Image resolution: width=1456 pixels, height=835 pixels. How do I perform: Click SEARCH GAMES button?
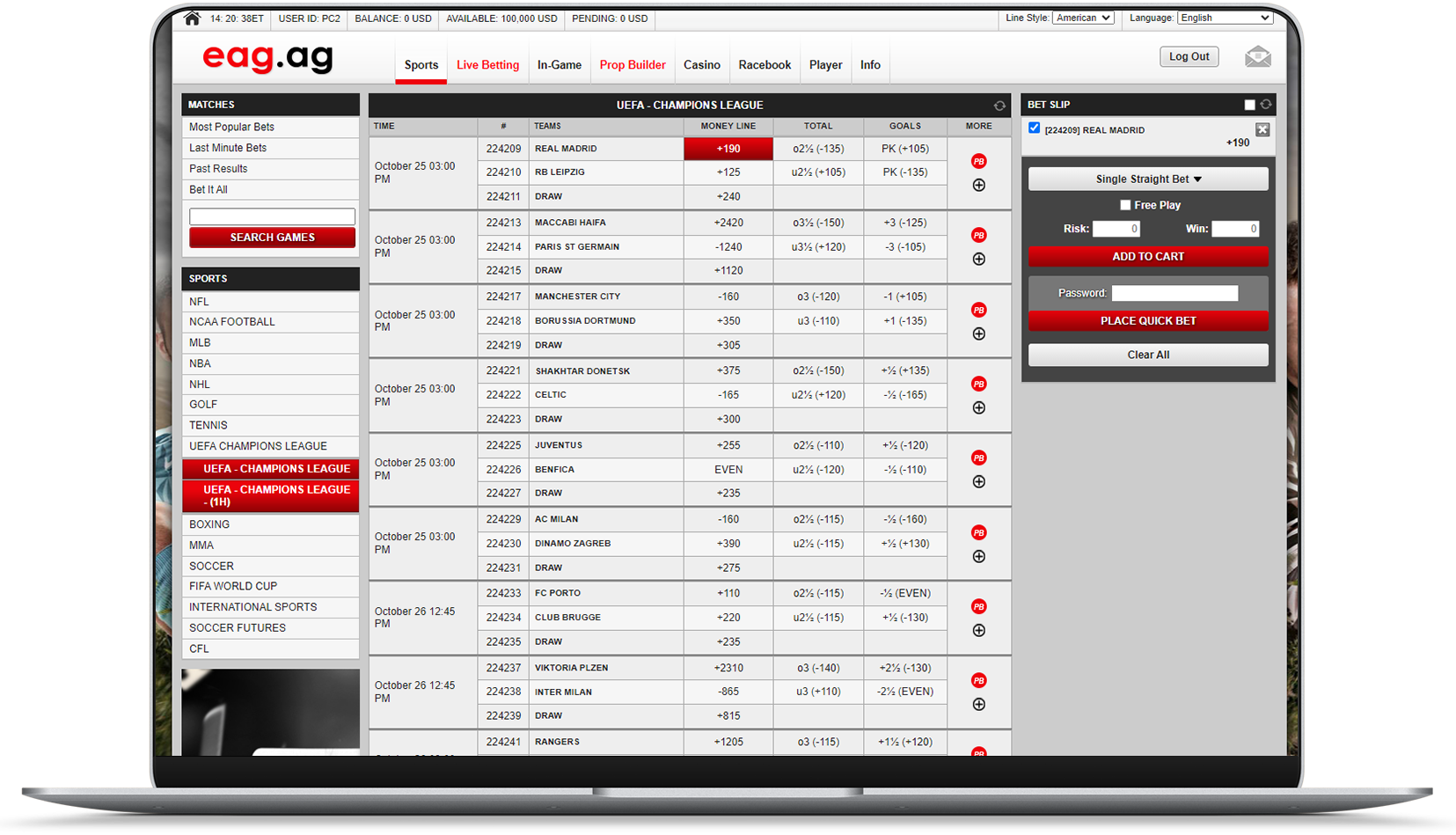tap(272, 238)
